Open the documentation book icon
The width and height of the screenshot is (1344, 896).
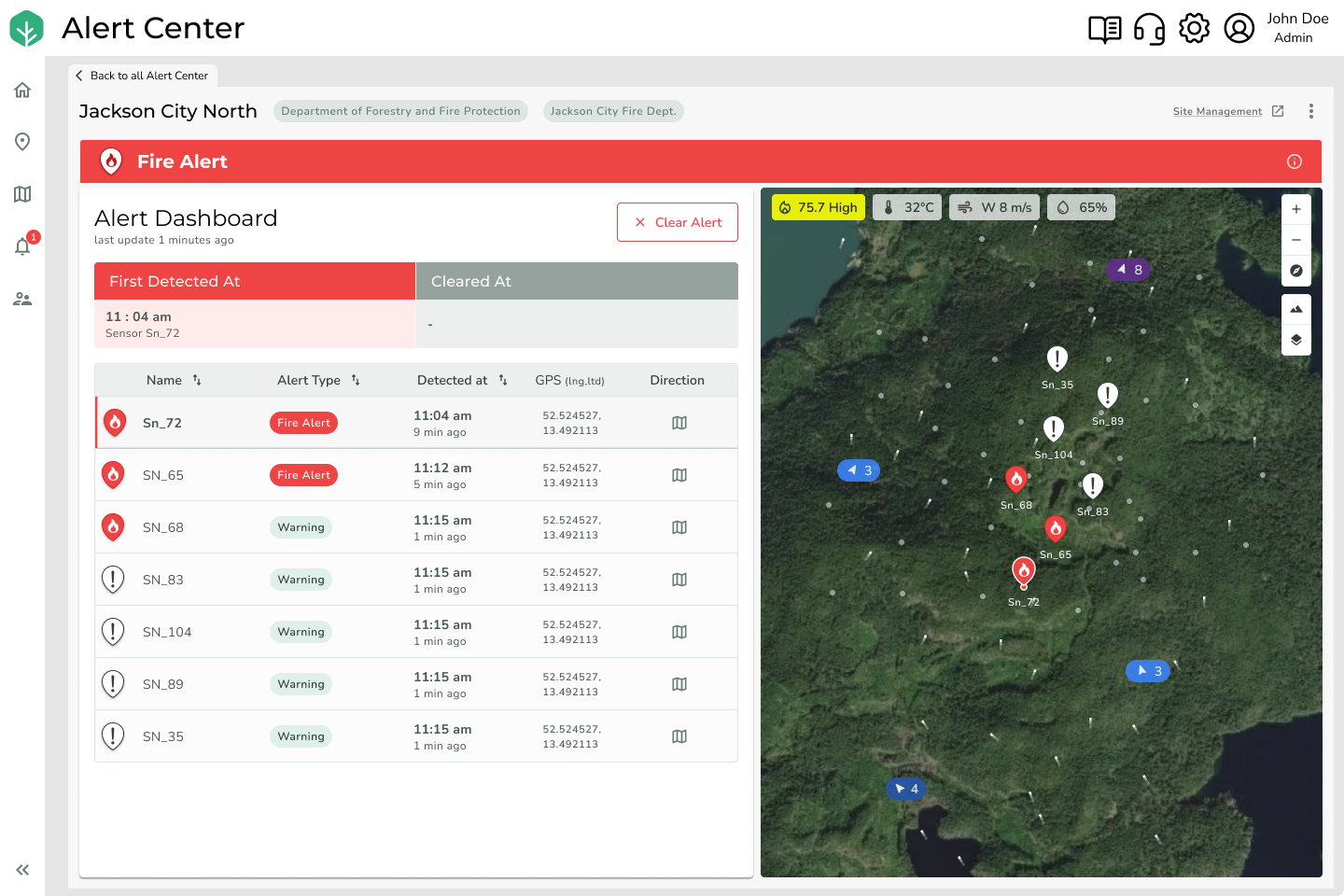1105,29
